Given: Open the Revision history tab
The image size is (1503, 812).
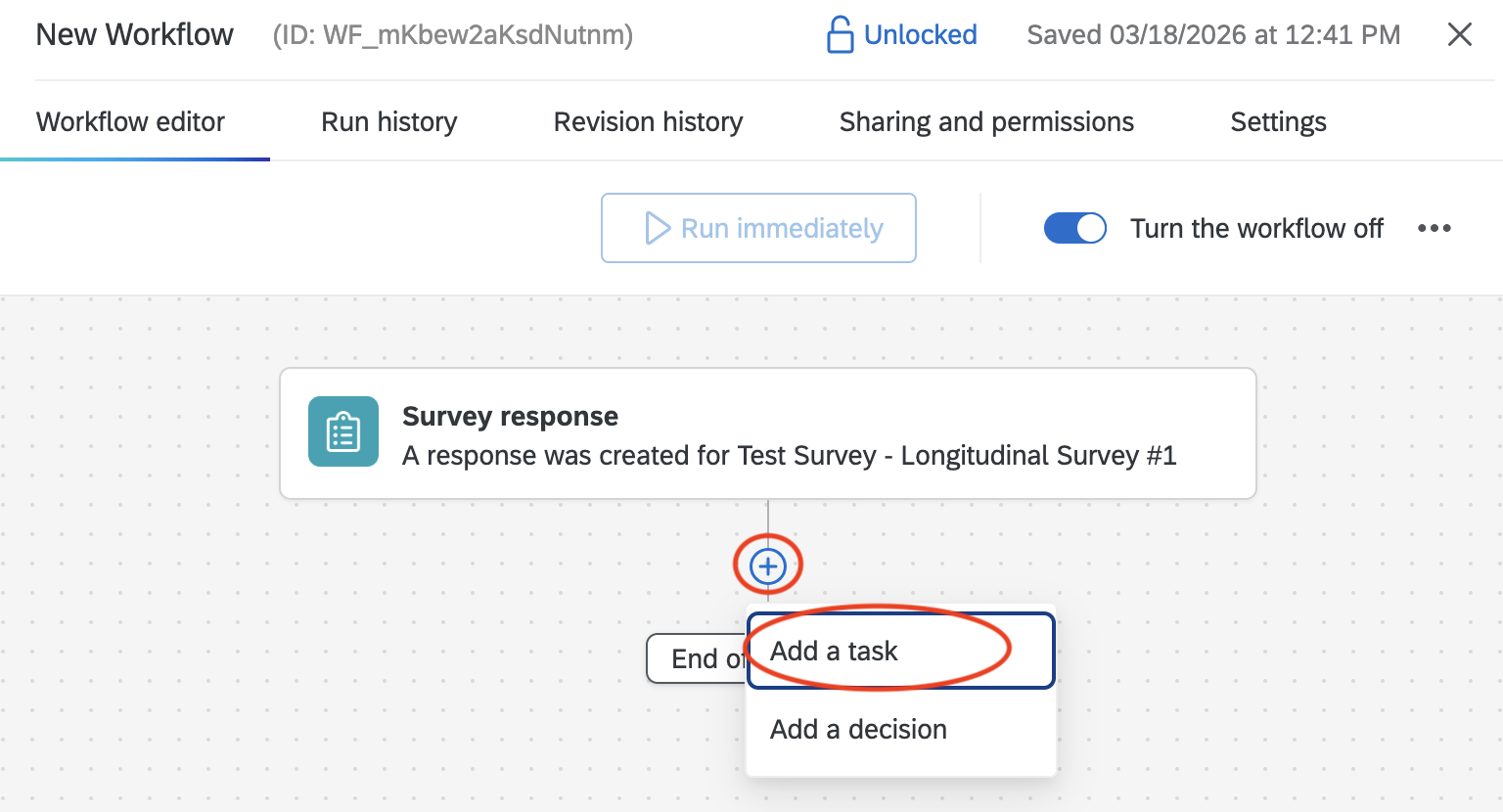Looking at the screenshot, I should click(x=648, y=121).
